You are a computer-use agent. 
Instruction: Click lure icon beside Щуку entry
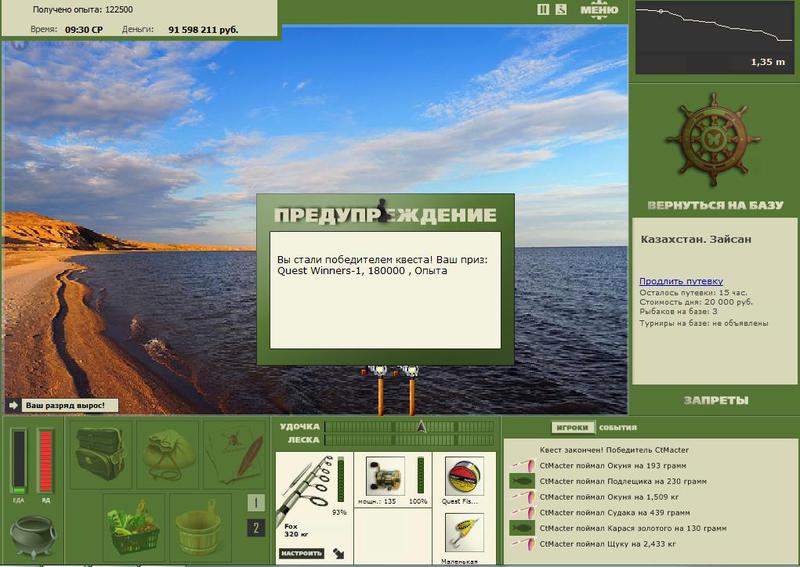pos(522,544)
